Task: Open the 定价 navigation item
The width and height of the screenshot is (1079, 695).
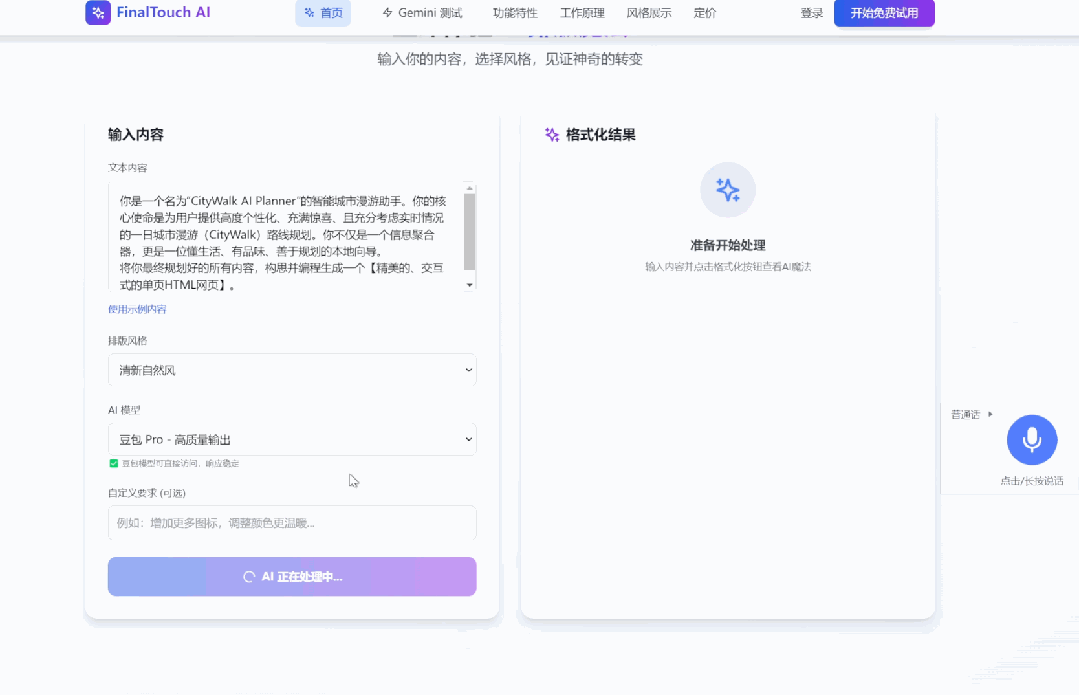Action: (x=705, y=13)
